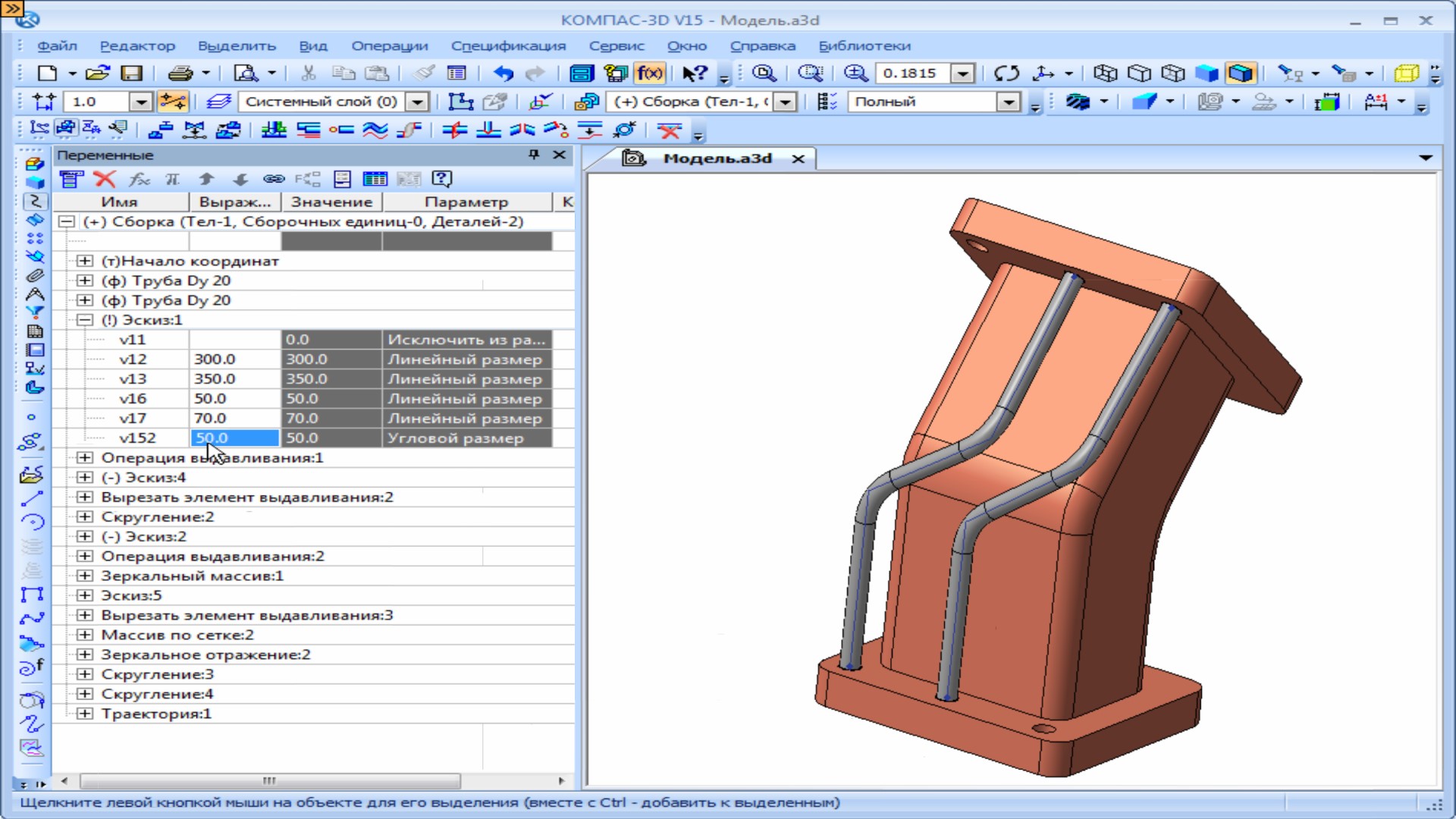This screenshot has width=1456, height=819.
Task: Click the Save document icon
Action: click(132, 74)
